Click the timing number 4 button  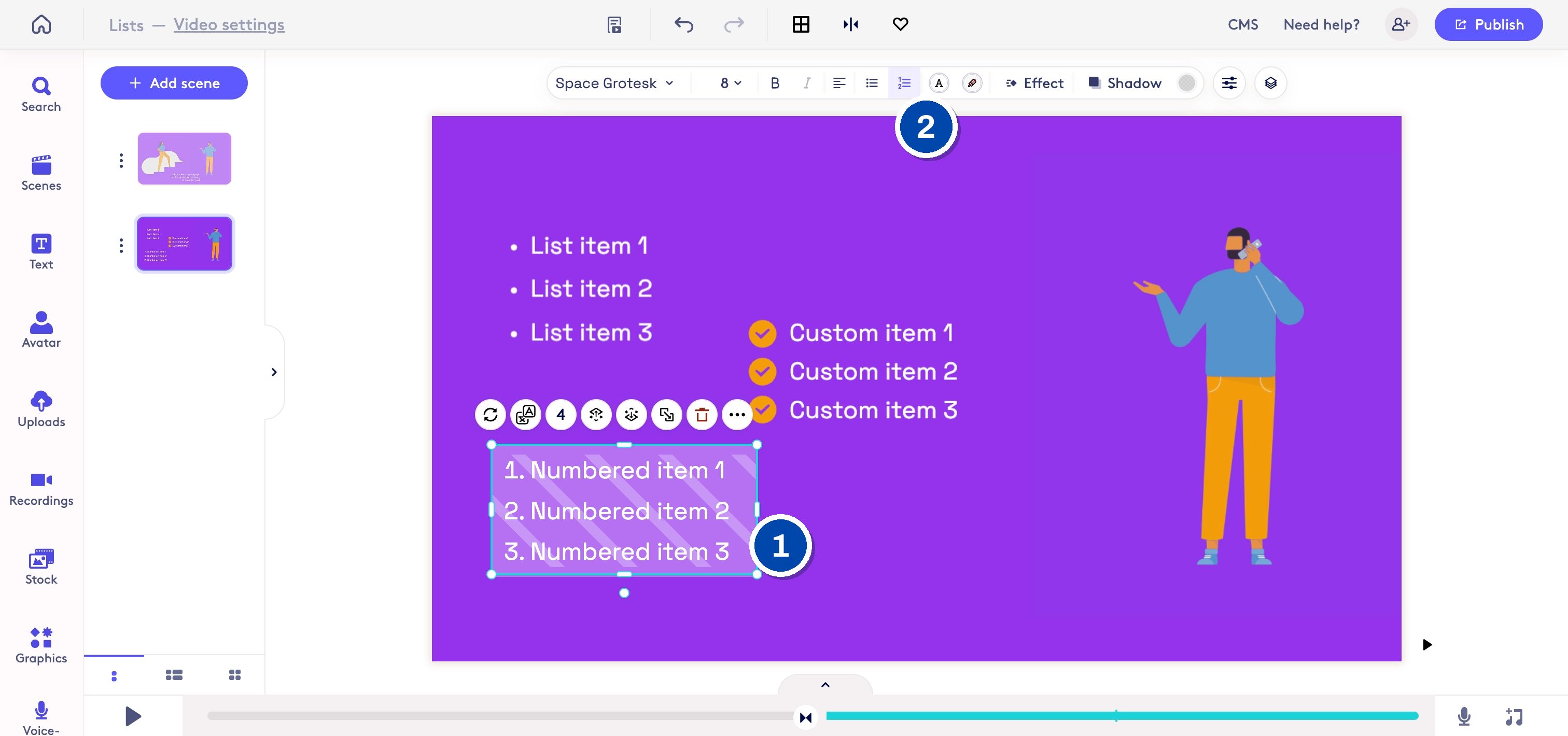[x=561, y=415]
